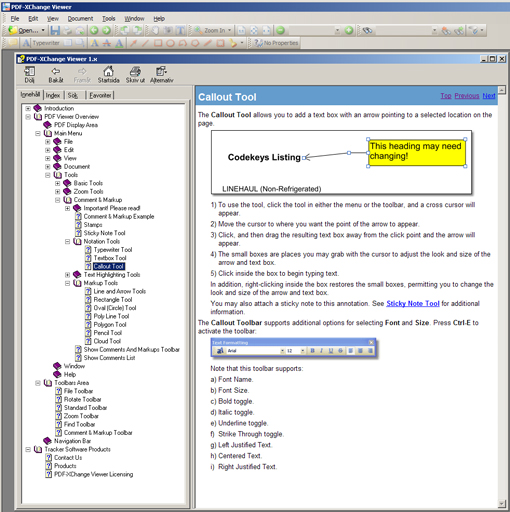The height and width of the screenshot is (512, 510).
Task: Click the binoculars Find icon
Action: click(367, 31)
